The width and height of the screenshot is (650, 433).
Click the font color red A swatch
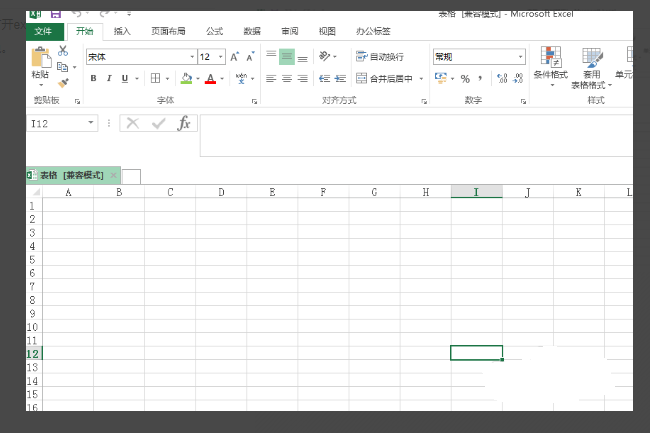209,78
